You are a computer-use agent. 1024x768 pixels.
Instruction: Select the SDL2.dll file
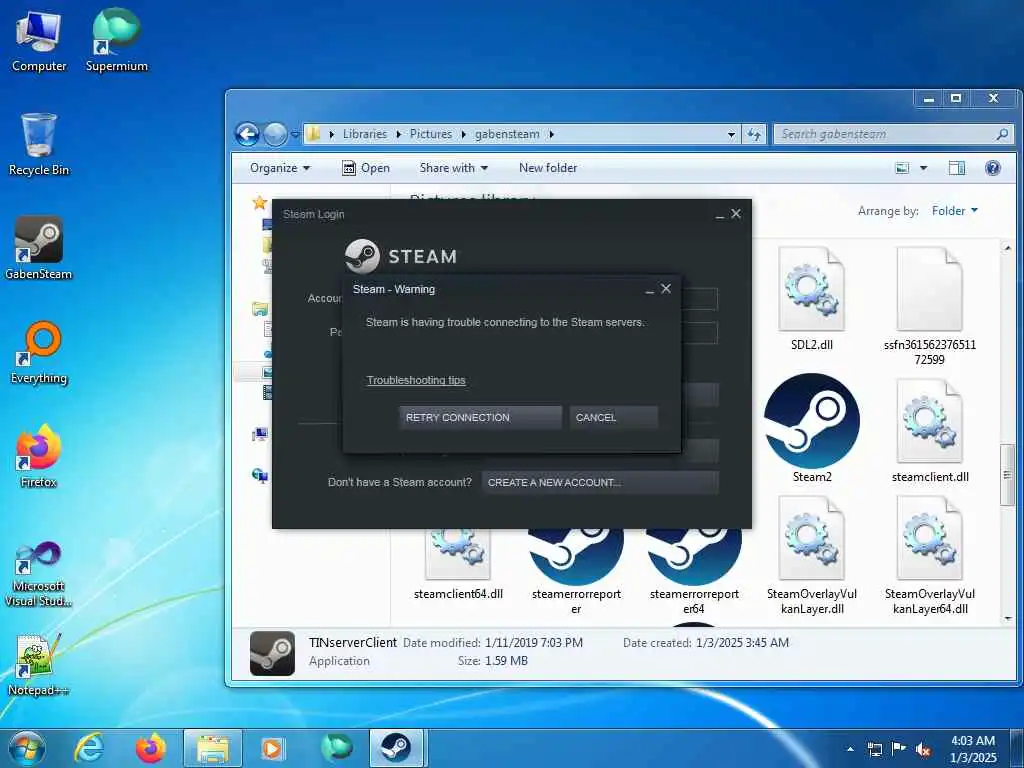click(x=812, y=299)
